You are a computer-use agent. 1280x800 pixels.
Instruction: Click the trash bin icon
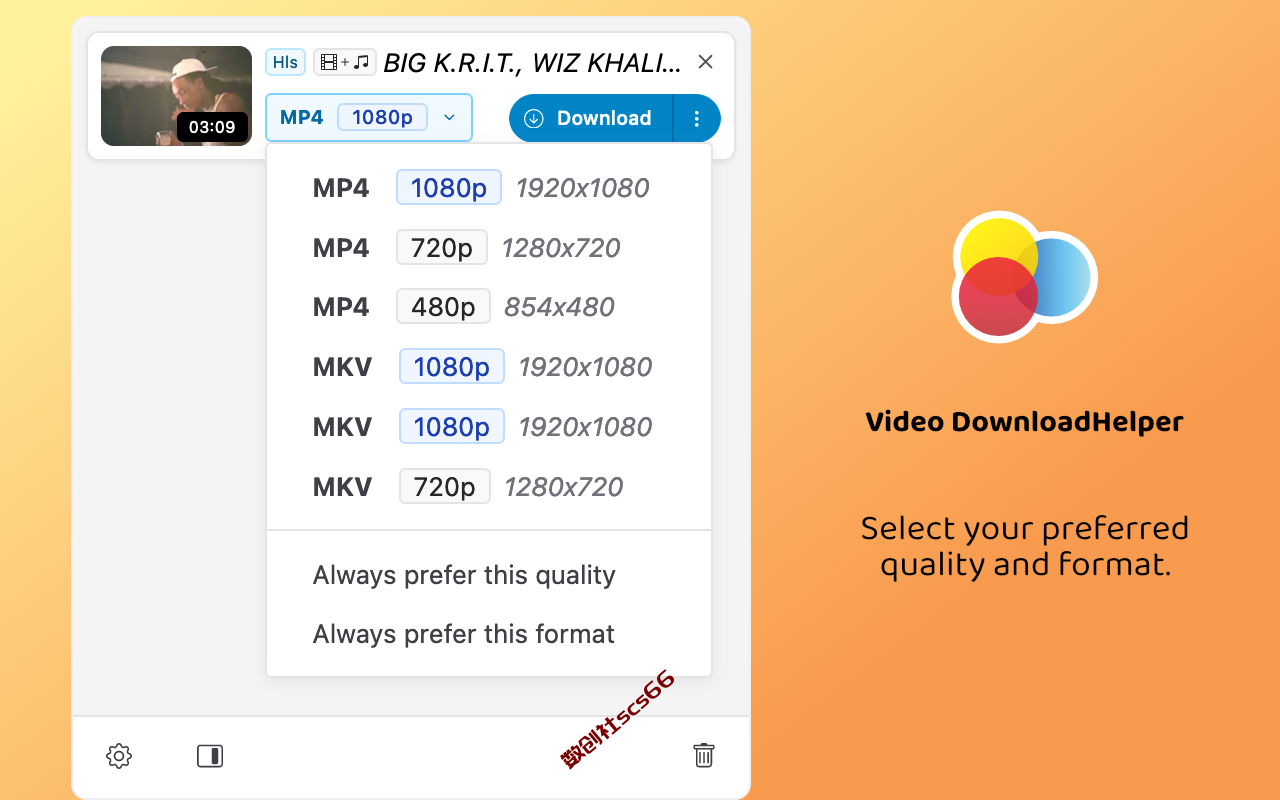pyautogui.click(x=704, y=755)
